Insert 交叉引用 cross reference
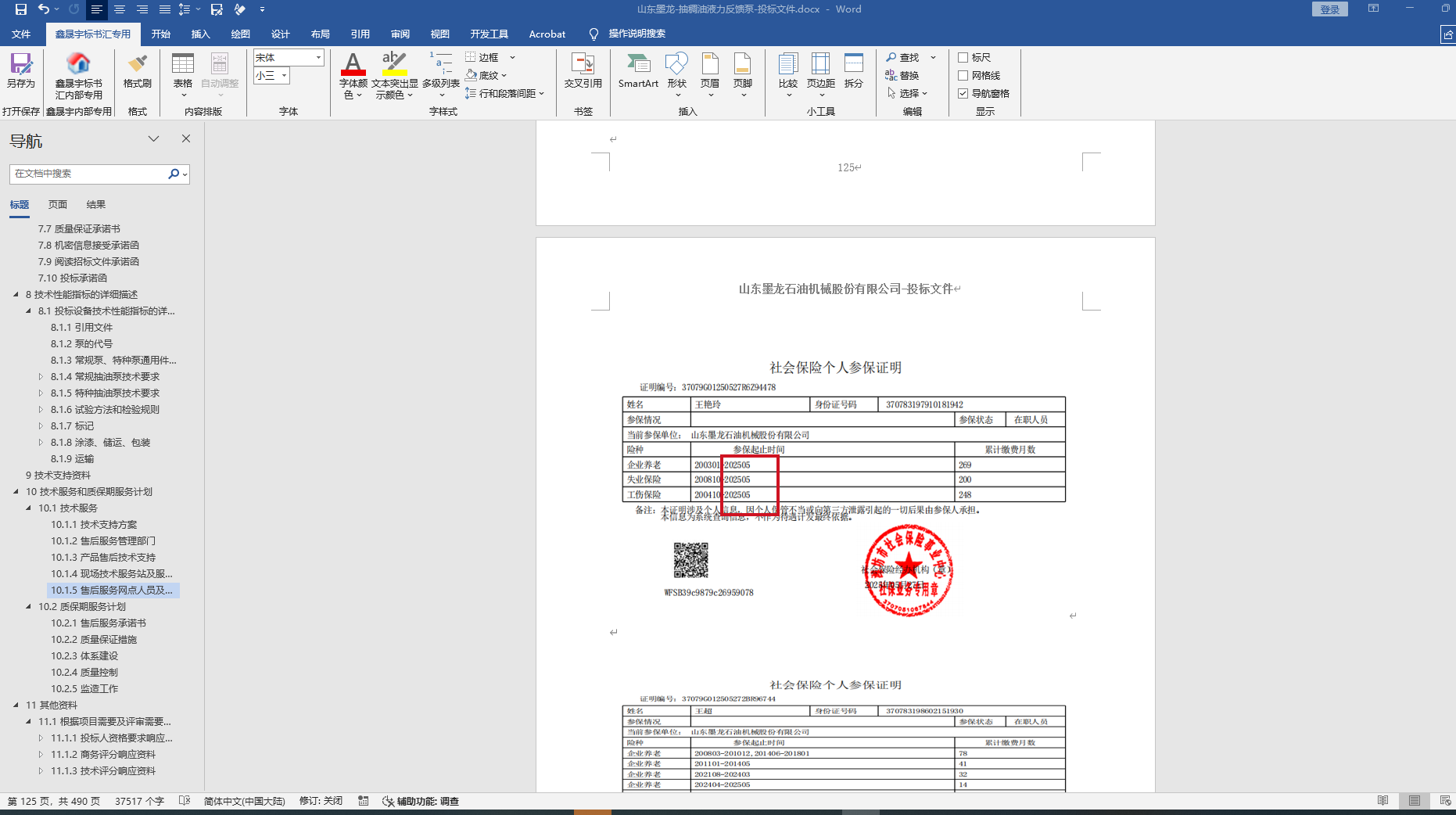 coord(583,70)
